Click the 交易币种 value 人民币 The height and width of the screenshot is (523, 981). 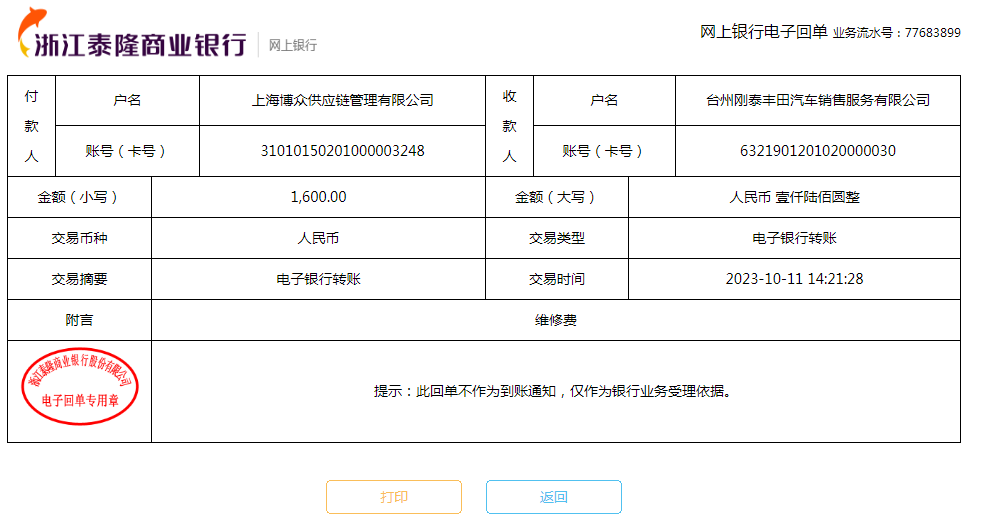318,238
